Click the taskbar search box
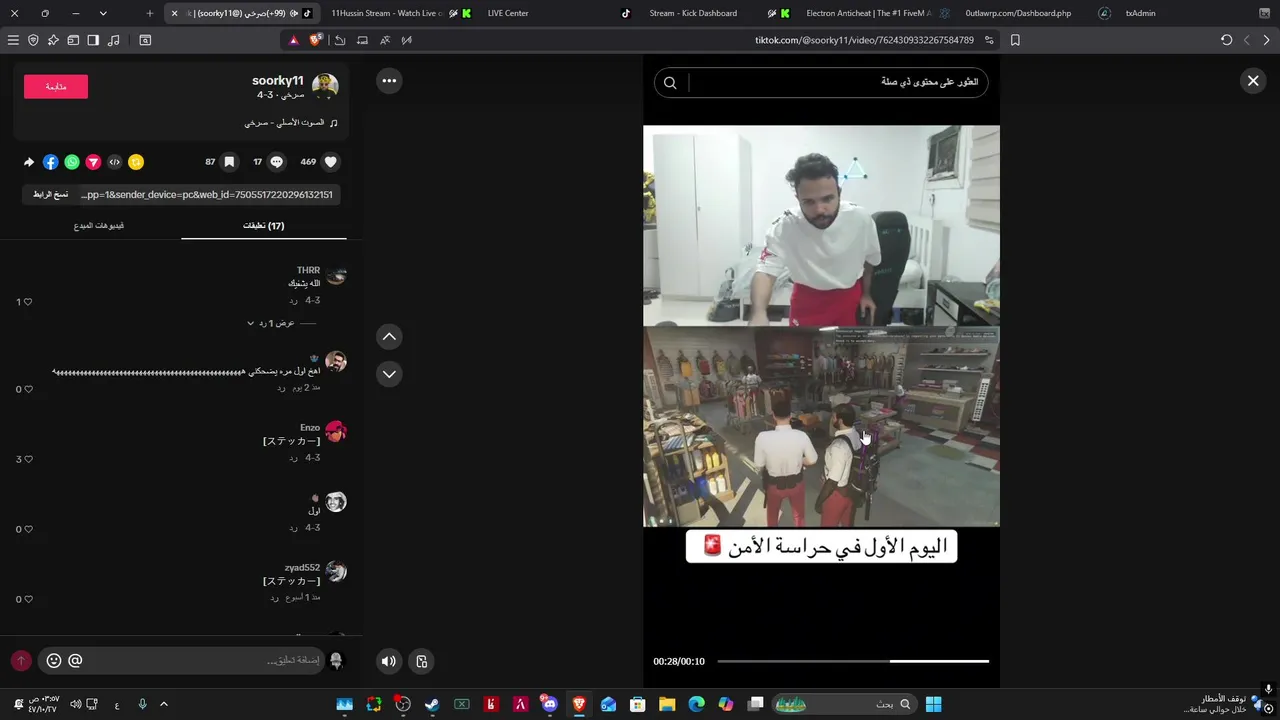Viewport: 1280px width, 720px height. pyautogui.click(x=845, y=704)
